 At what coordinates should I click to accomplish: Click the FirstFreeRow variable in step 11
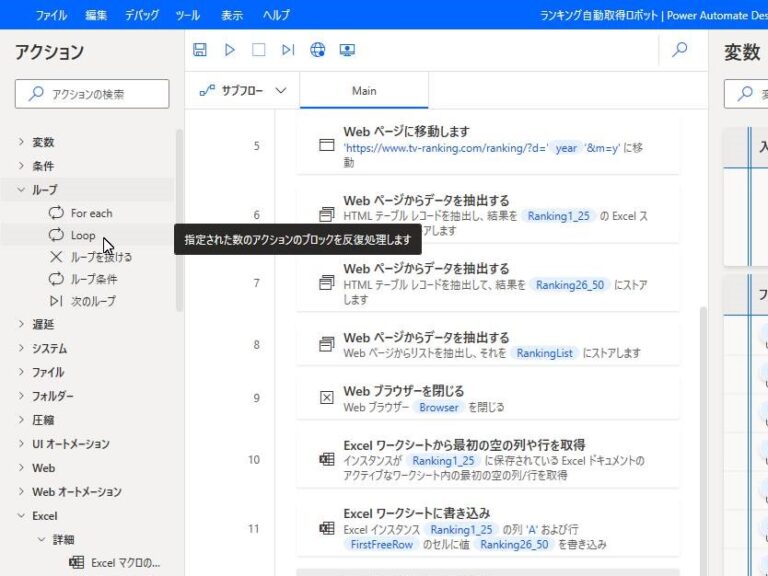[x=382, y=545]
